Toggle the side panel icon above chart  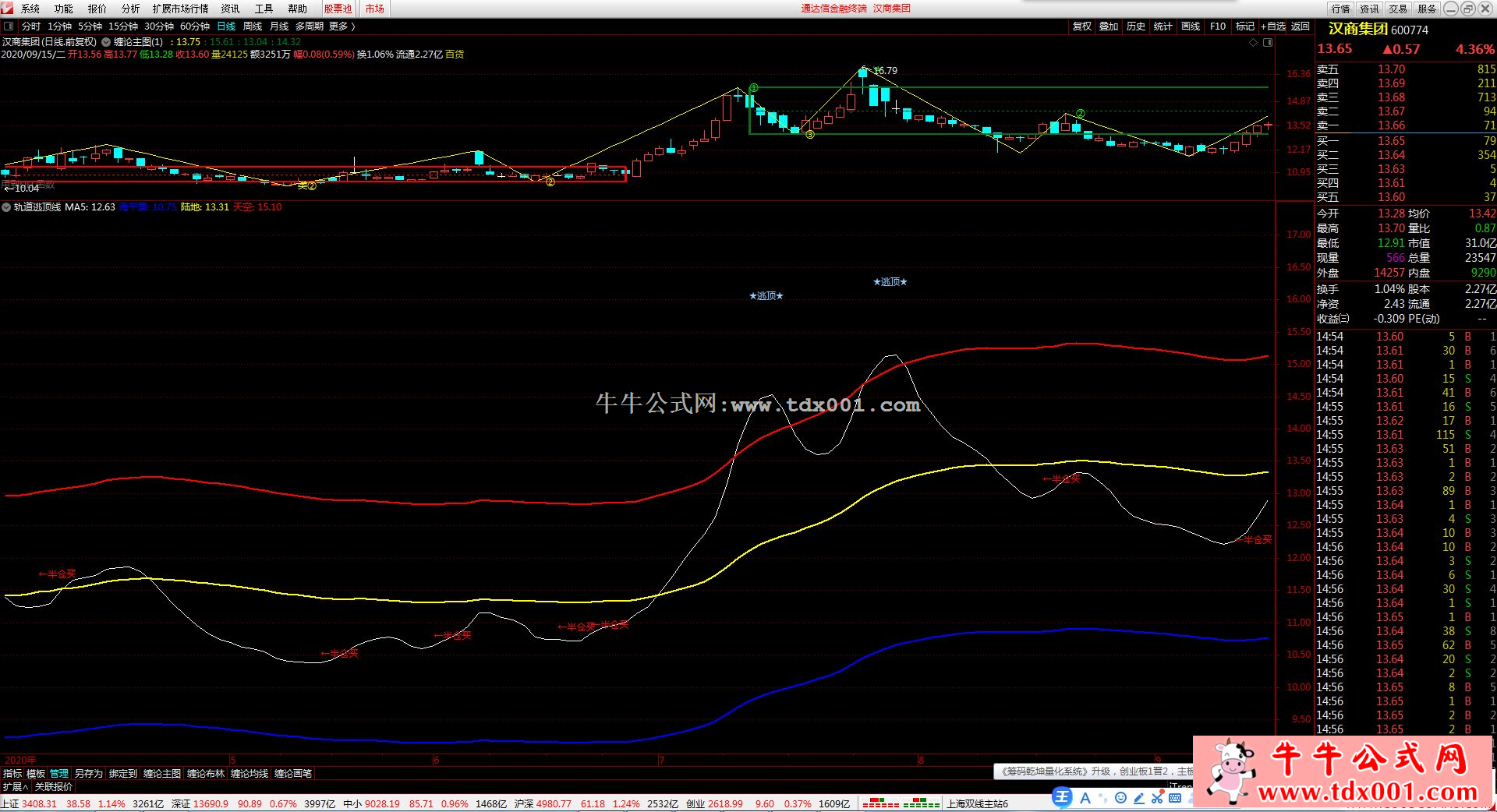tap(1268, 43)
